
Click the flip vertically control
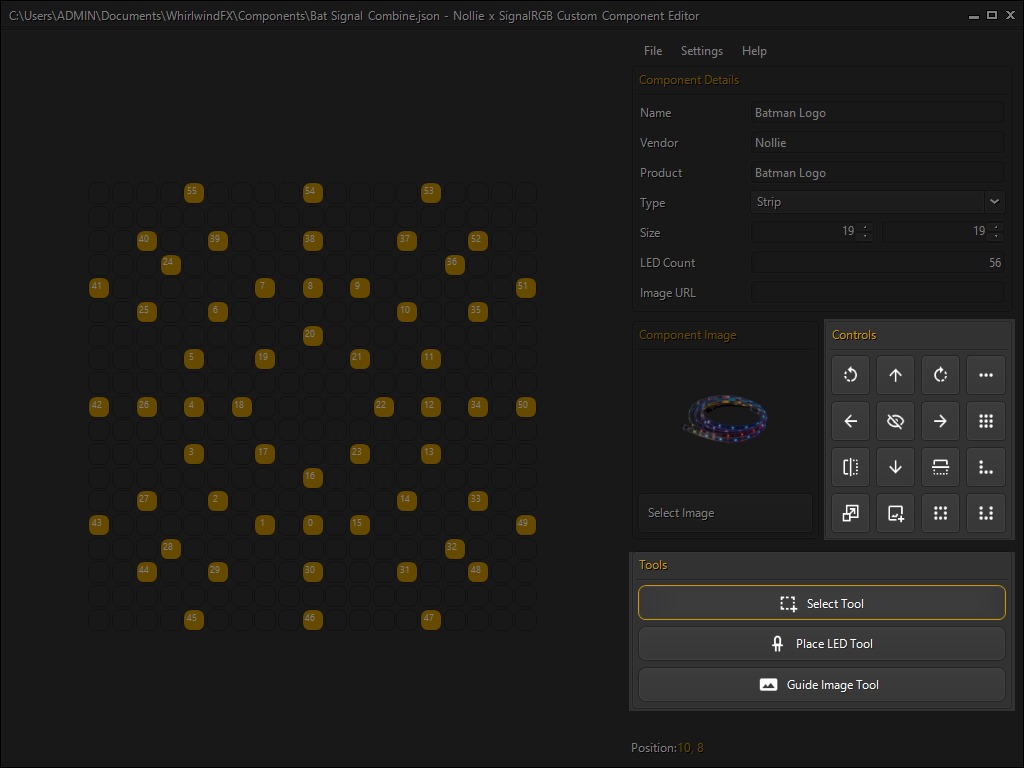coord(940,467)
